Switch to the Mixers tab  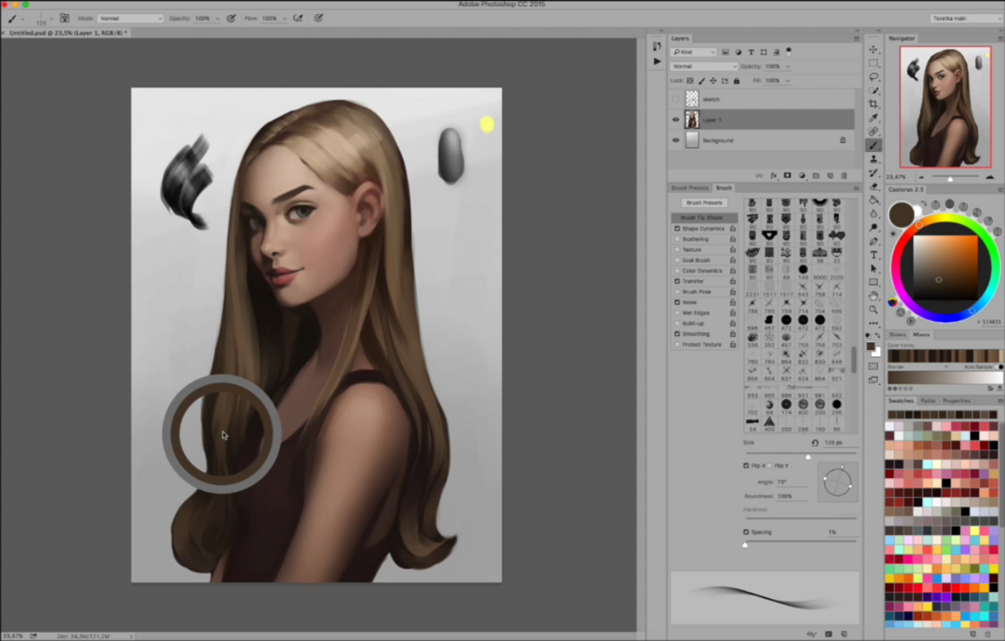[x=922, y=335]
